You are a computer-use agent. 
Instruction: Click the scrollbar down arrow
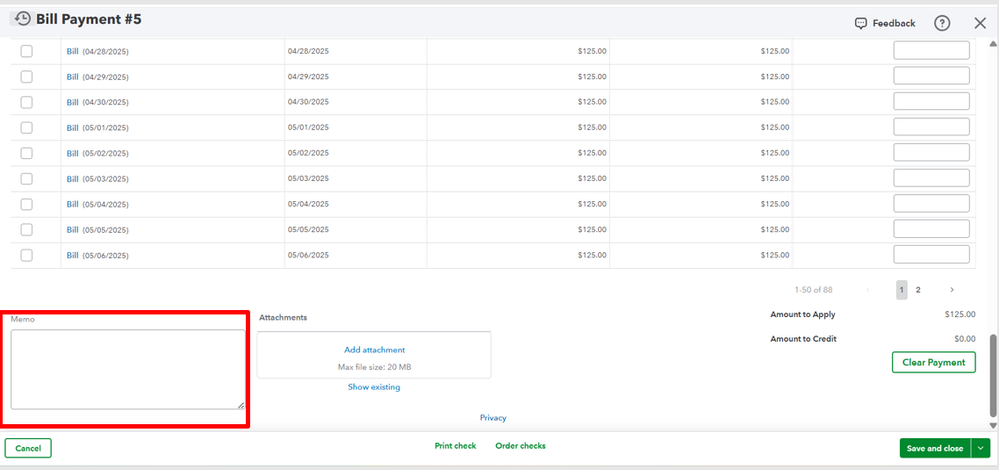pos(993,425)
